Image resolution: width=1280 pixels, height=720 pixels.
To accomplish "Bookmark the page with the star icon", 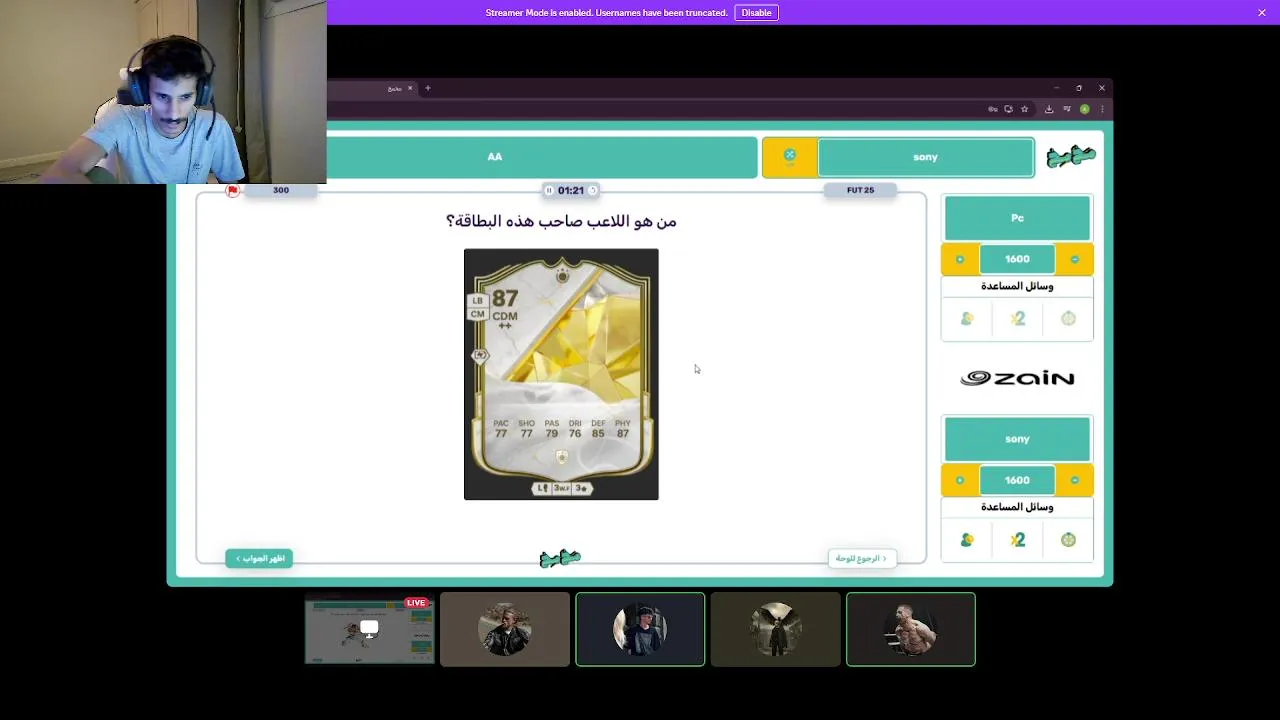I will tap(1024, 109).
